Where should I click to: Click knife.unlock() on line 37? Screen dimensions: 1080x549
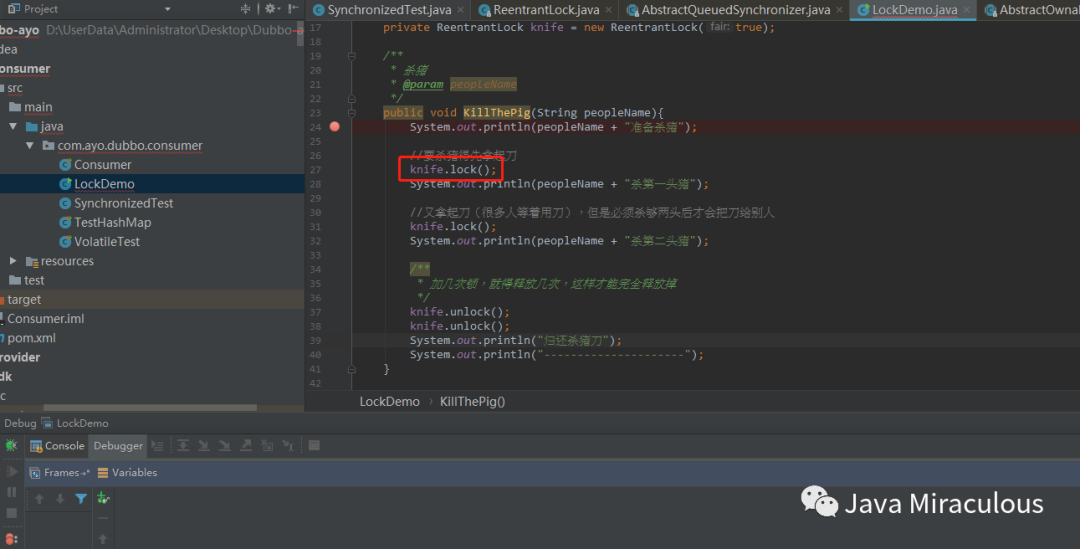(x=459, y=312)
